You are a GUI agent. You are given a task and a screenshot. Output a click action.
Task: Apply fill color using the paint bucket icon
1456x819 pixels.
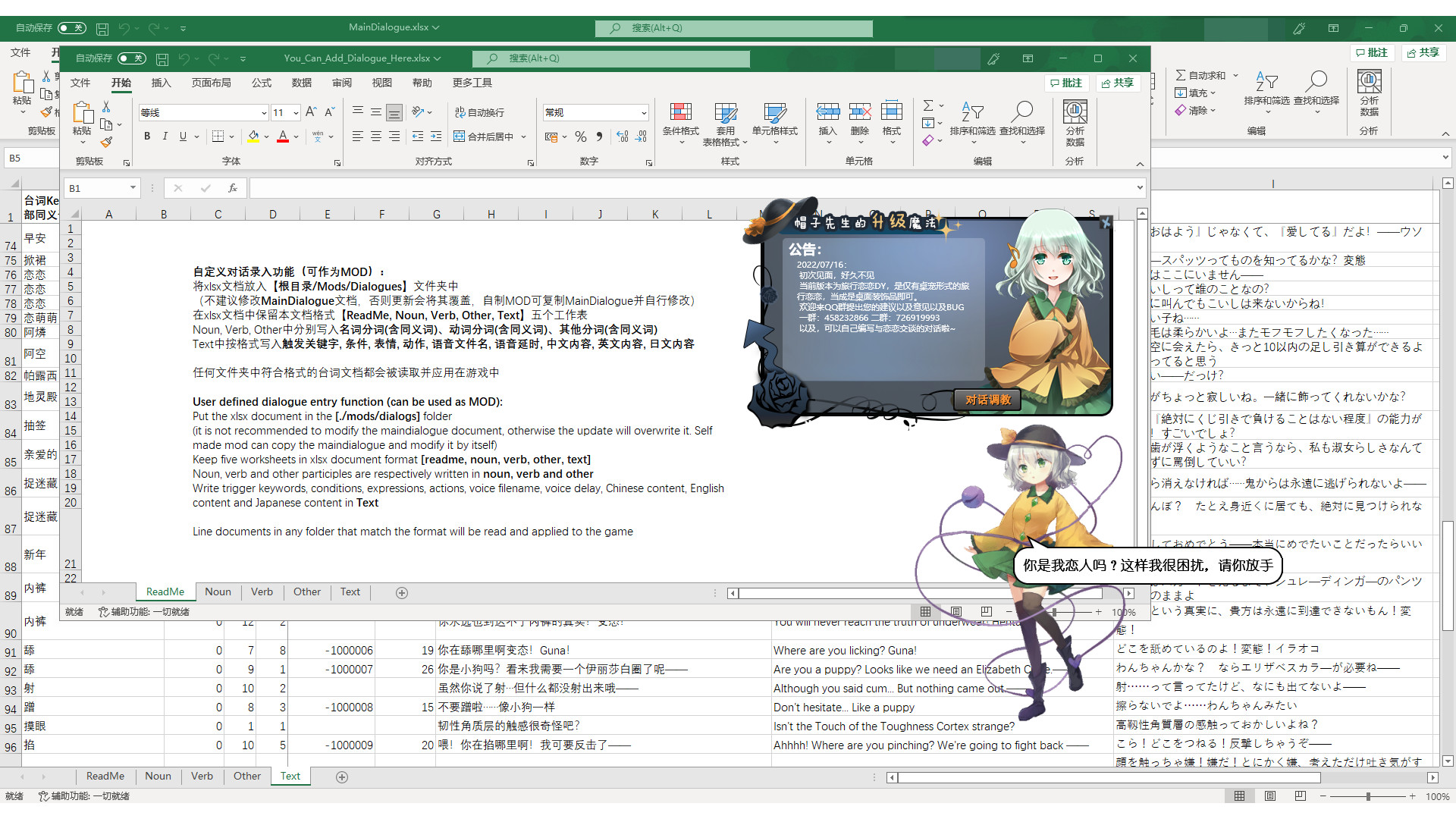coord(253,136)
